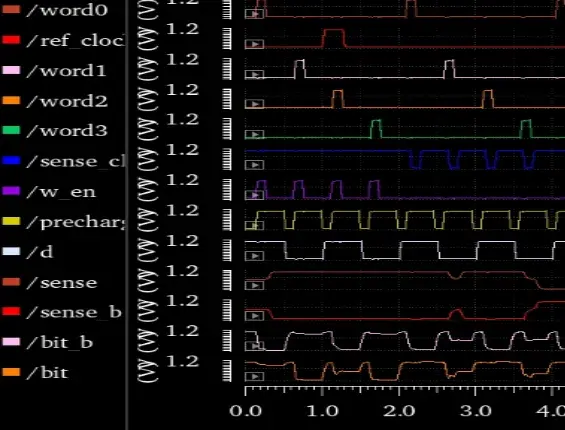Select the /bit_b signal name
565x430 pixels.
click(x=60, y=342)
